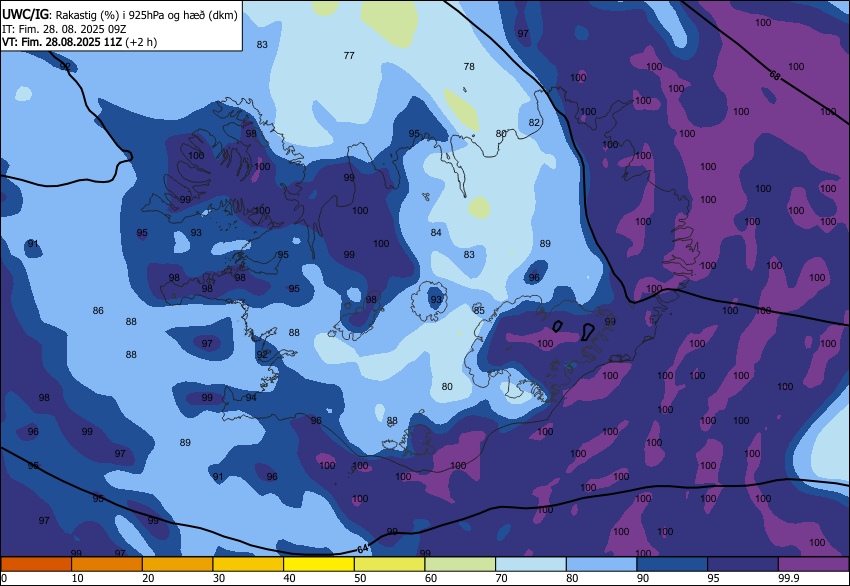Click the legend tick label '10'
Screen dimensions: 850x586
(77, 578)
